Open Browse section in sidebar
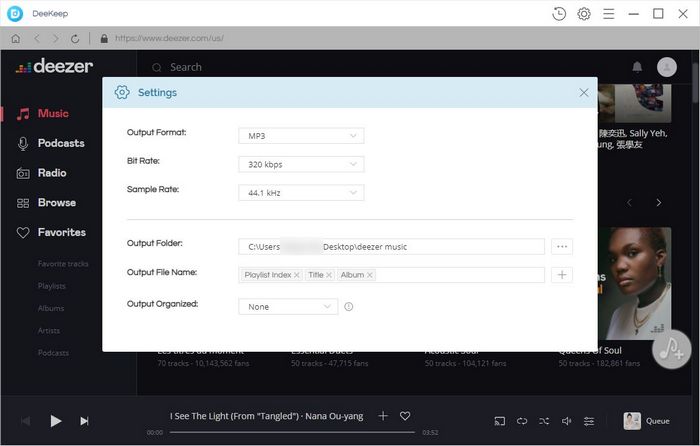The height and width of the screenshot is (446, 700). pyautogui.click(x=46, y=203)
